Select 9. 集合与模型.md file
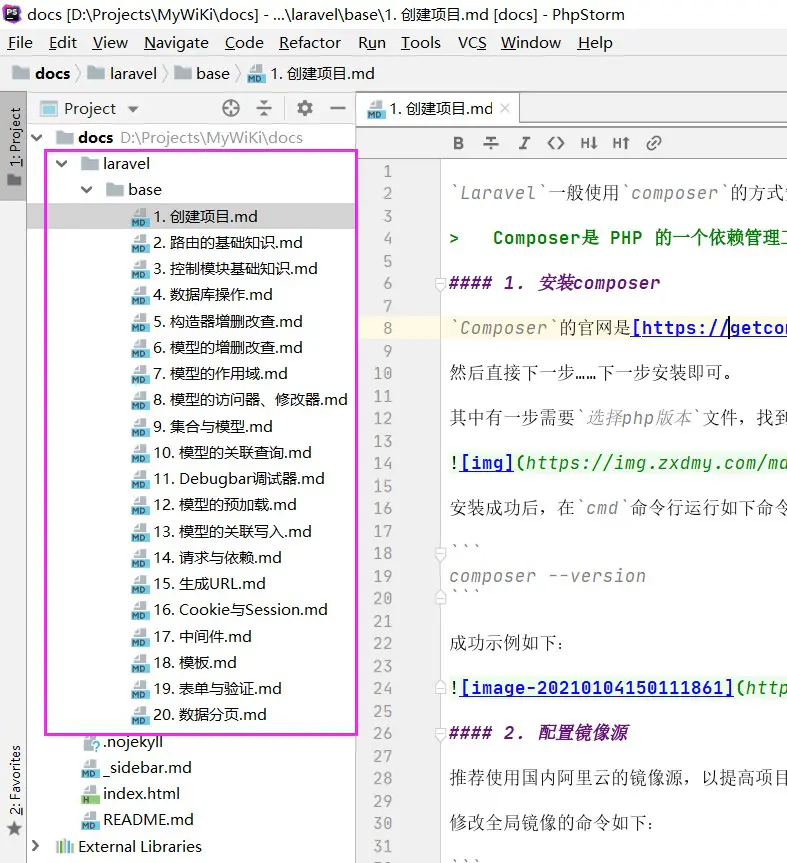 point(202,427)
